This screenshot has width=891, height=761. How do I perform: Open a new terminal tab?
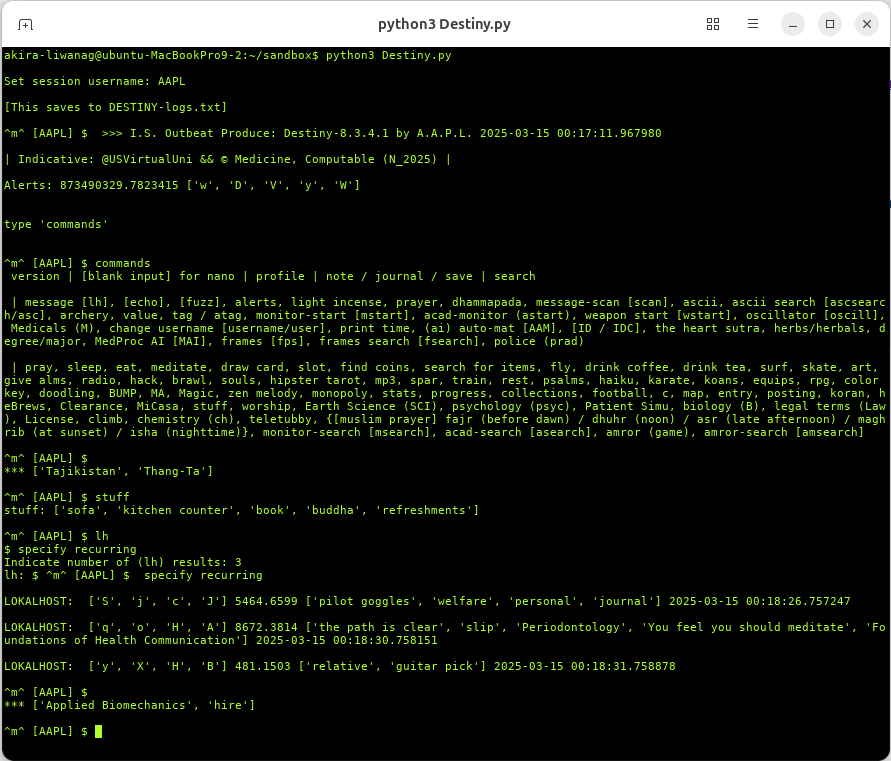pos(25,24)
